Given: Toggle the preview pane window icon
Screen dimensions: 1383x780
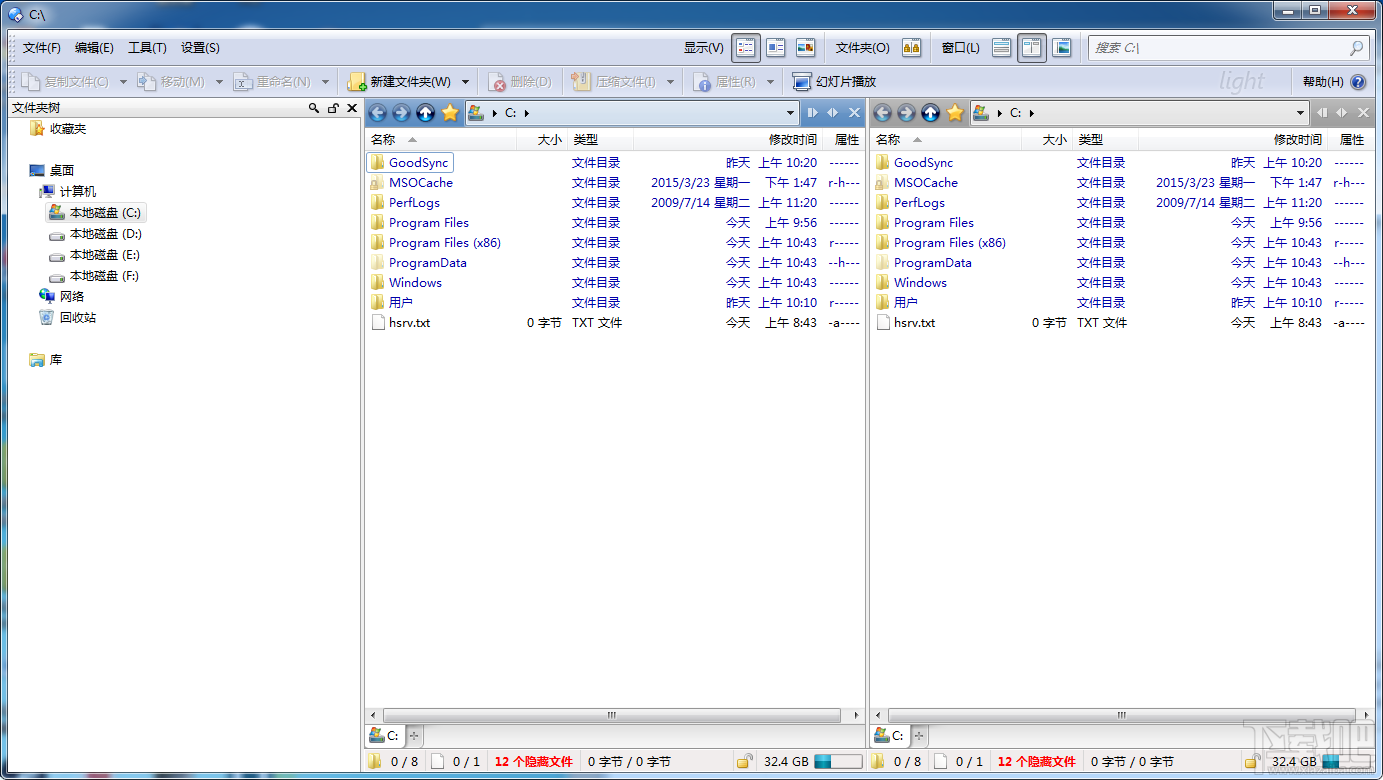Looking at the screenshot, I should coord(1062,47).
